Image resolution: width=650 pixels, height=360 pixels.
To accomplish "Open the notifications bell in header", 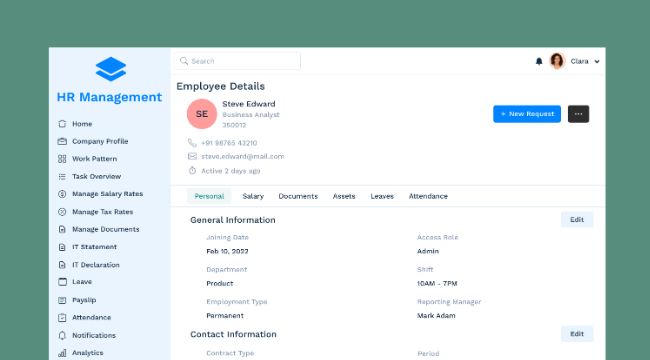I will [539, 61].
